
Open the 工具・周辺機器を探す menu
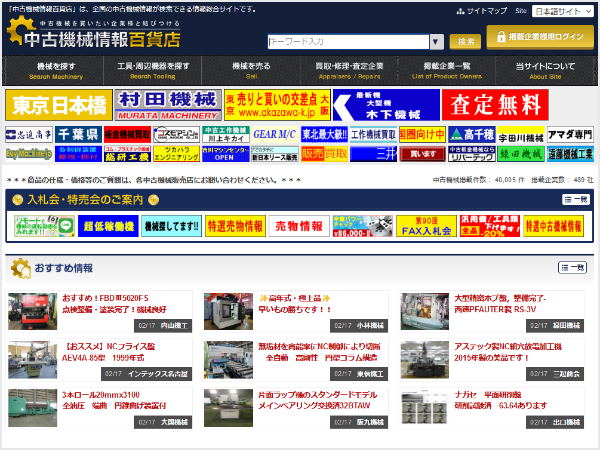(153, 71)
